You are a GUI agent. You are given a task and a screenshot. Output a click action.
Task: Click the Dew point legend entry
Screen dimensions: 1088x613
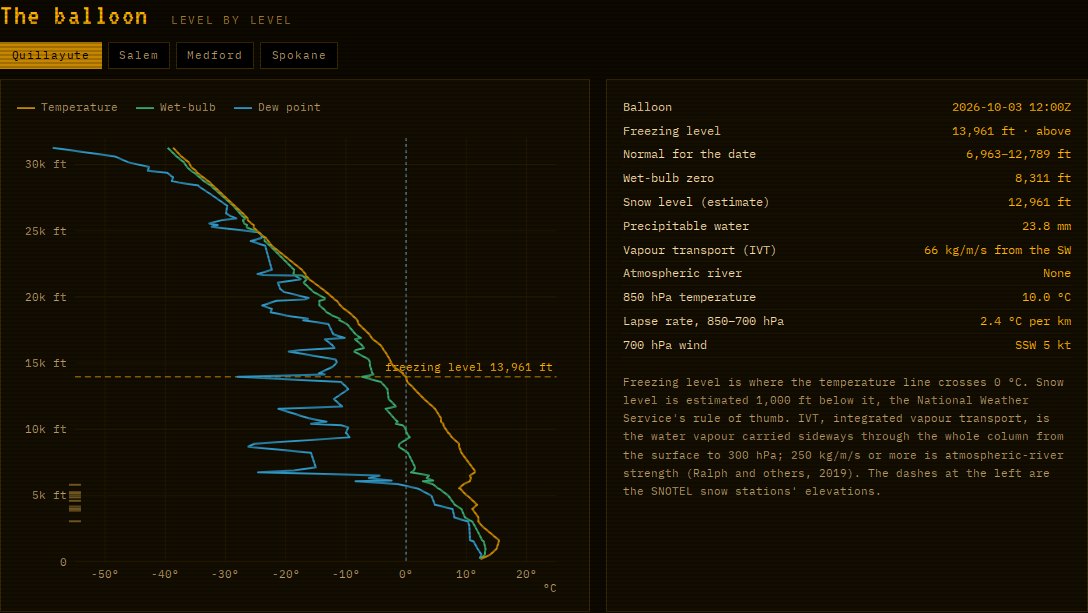[x=278, y=108]
